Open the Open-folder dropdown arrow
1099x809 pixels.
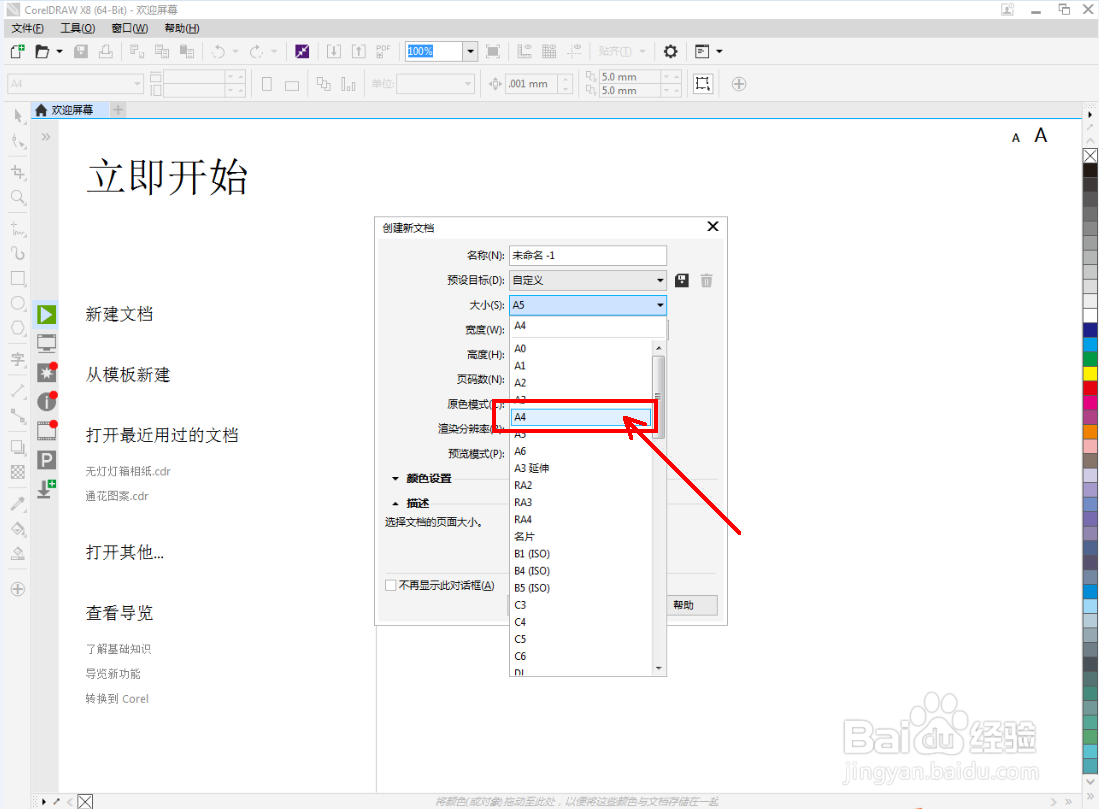(60, 51)
